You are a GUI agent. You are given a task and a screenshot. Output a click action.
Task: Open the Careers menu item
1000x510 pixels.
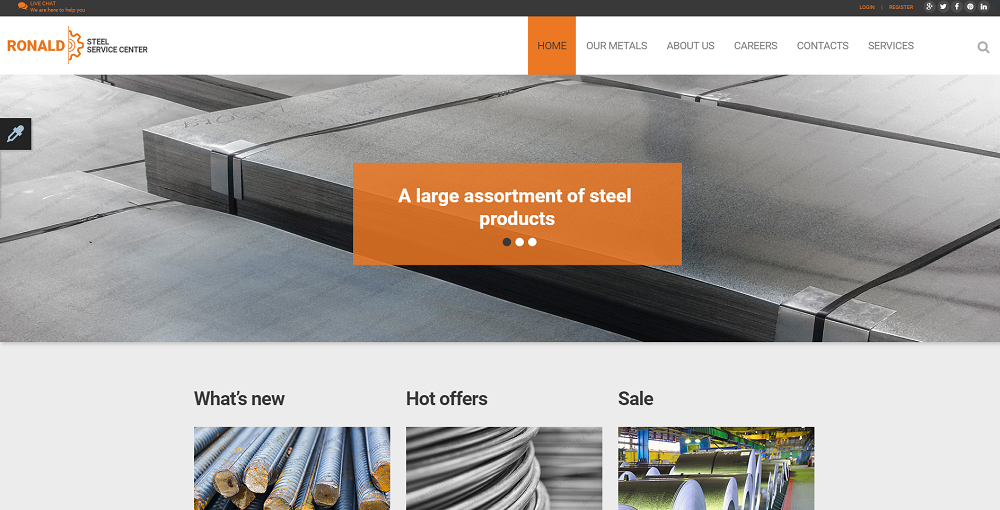756,46
